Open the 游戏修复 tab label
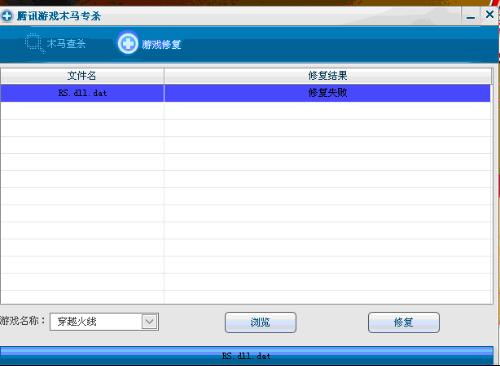Image resolution: width=500 pixels, height=366 pixels. coord(161,44)
